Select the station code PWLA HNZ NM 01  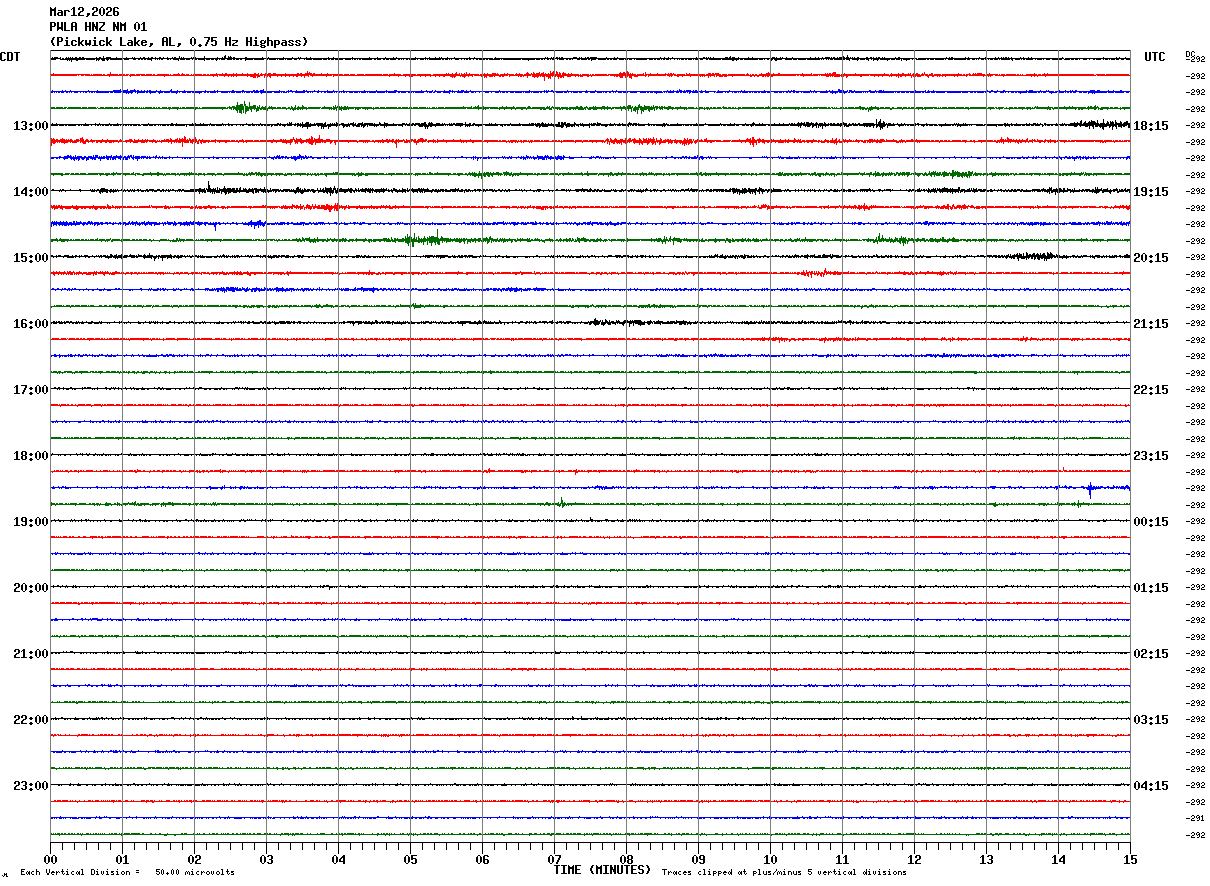coord(98,27)
